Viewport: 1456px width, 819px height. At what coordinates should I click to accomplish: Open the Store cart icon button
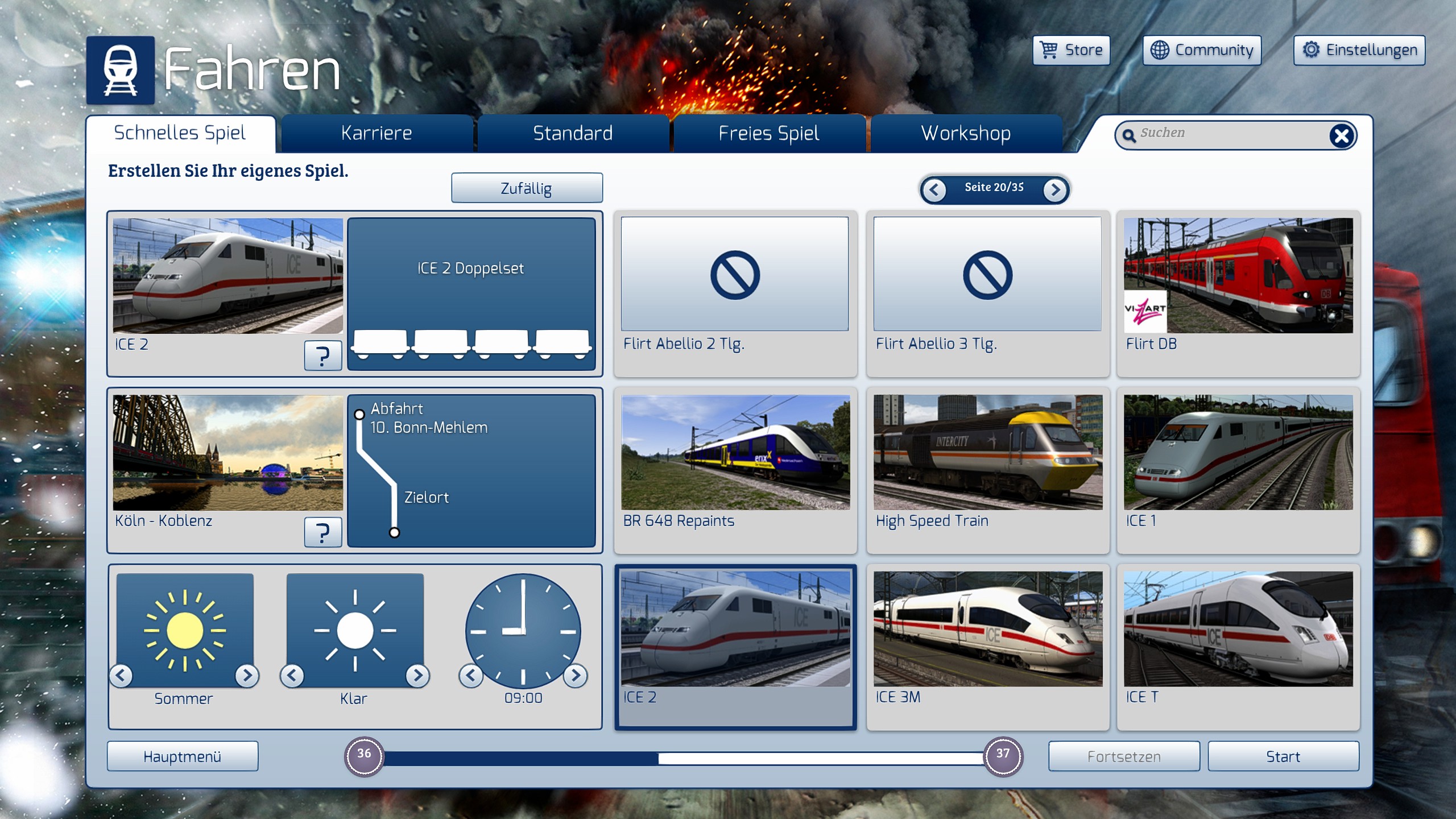click(x=1071, y=50)
